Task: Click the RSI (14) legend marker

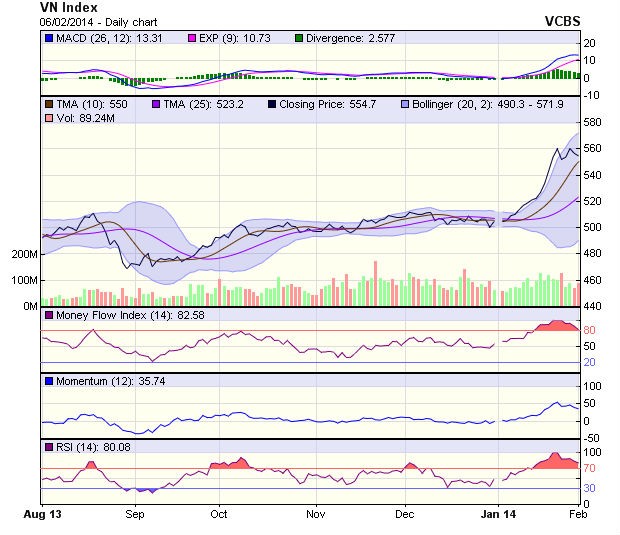Action: tap(49, 447)
